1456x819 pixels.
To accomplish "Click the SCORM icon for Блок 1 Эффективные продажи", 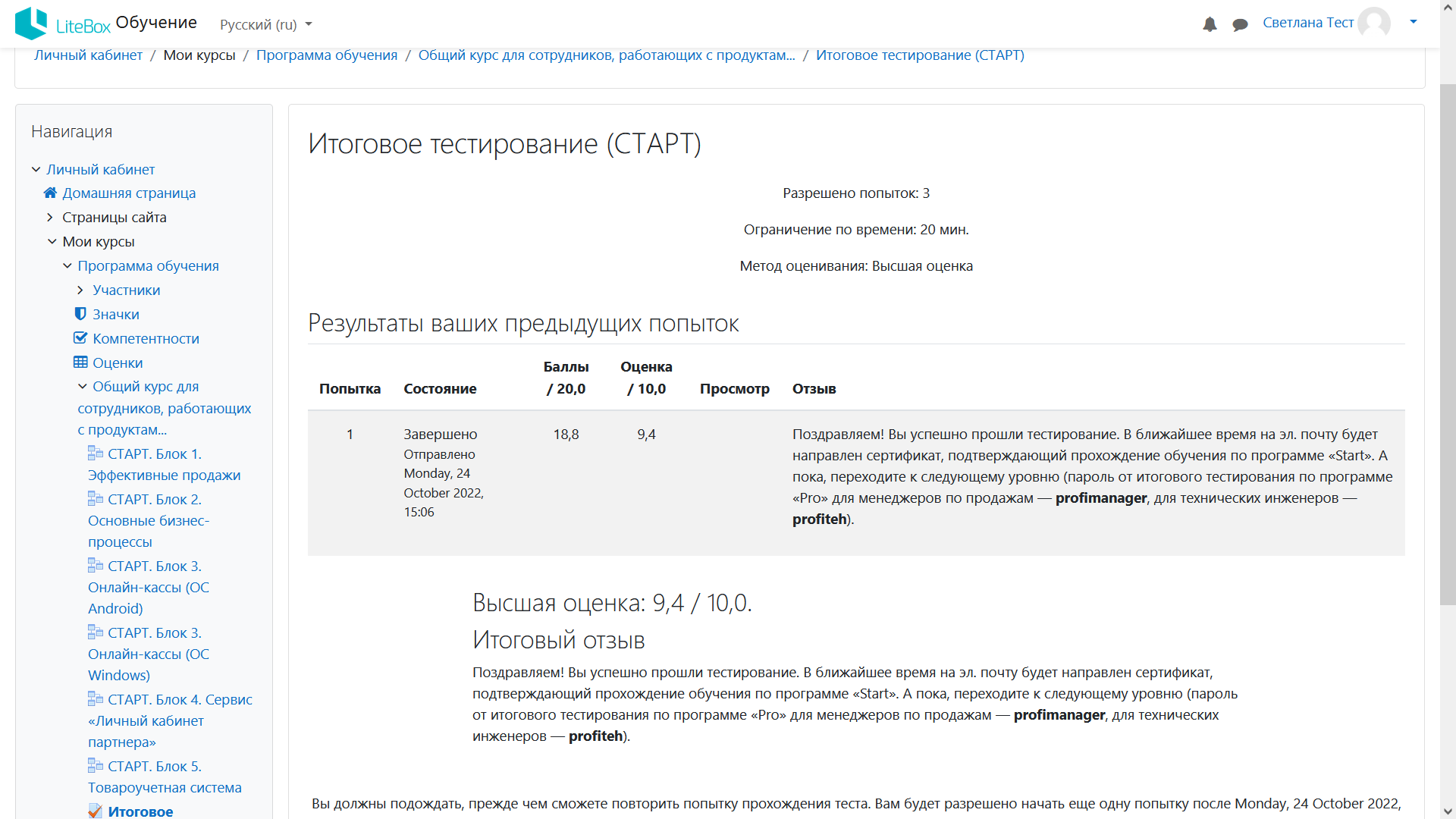I will click(x=96, y=453).
